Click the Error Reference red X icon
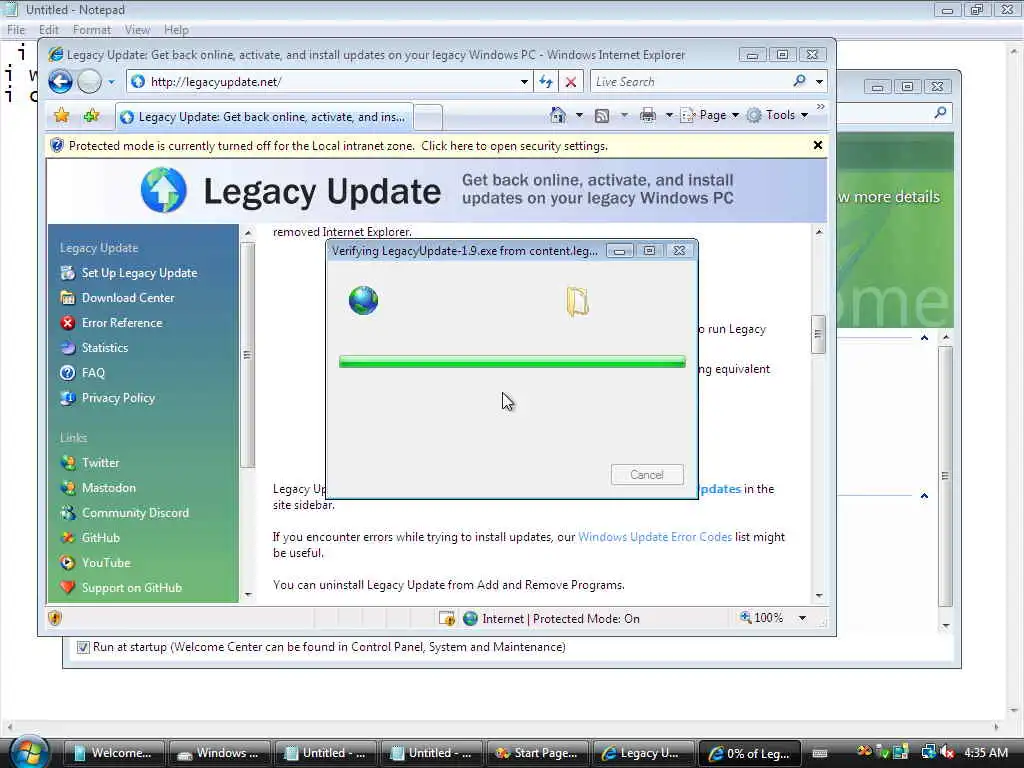The image size is (1024, 768). click(68, 323)
